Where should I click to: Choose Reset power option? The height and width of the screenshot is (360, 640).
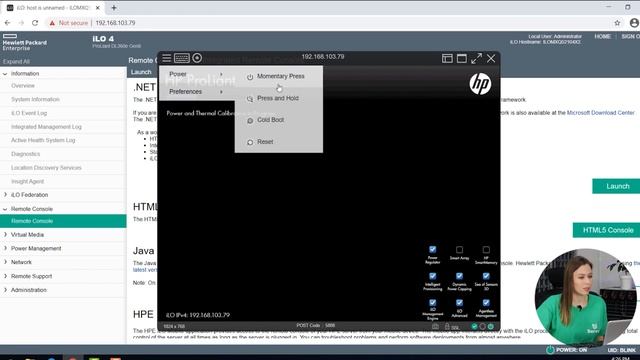pos(279,142)
